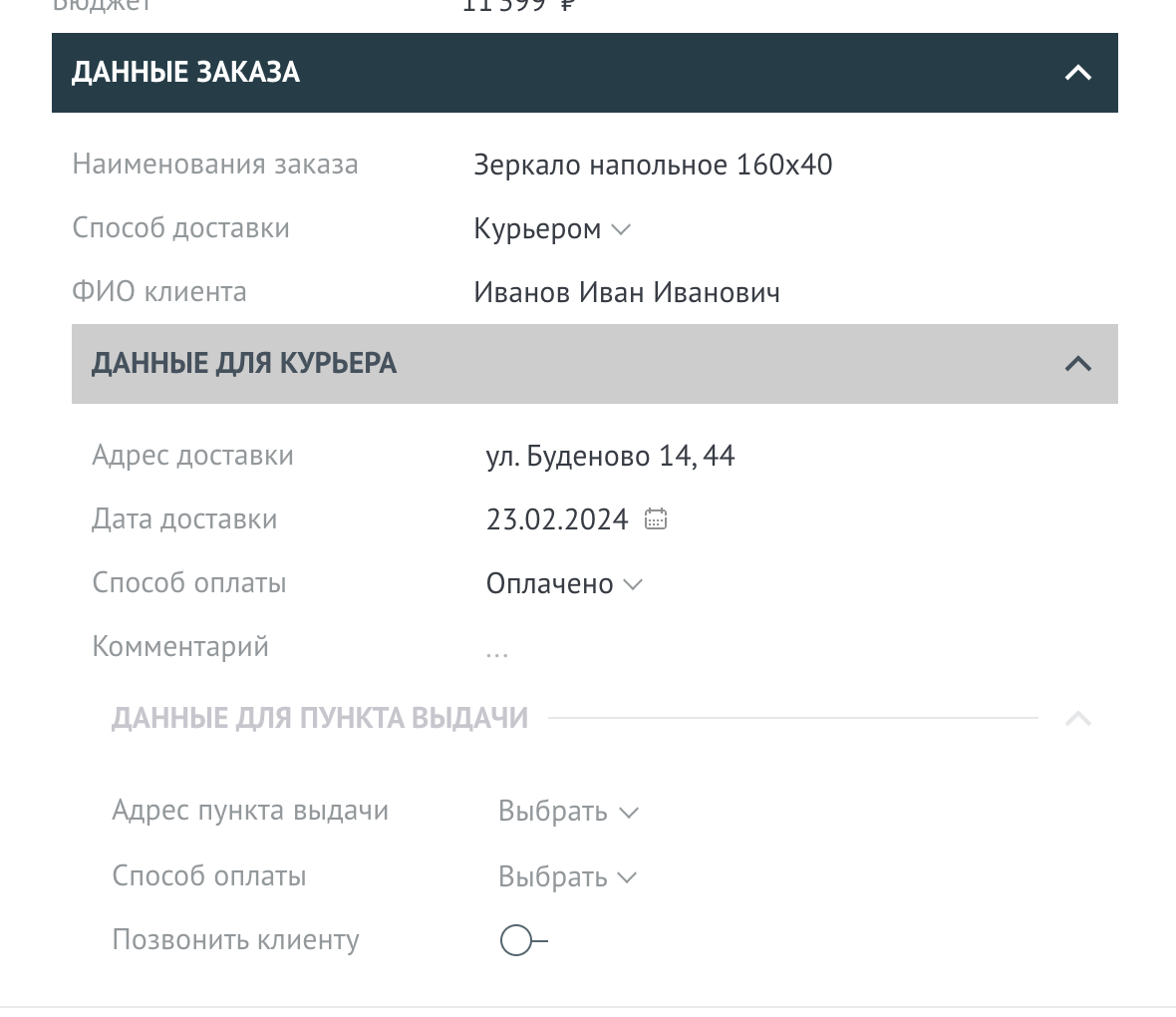
Task: Edit the delivery address ул. Буденово 14, 44
Action: tap(610, 457)
